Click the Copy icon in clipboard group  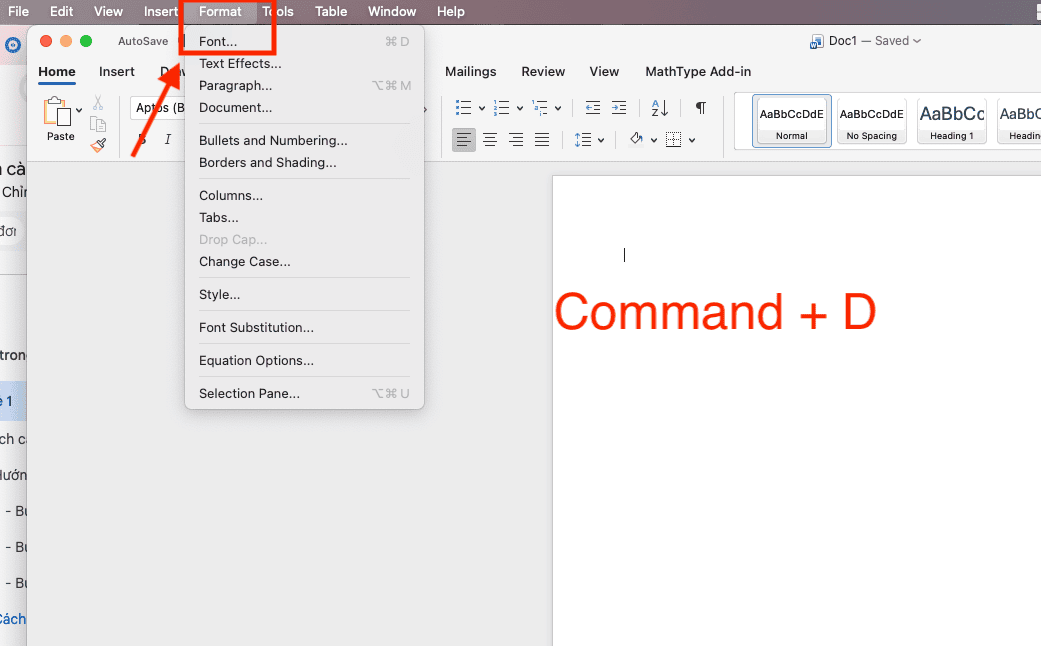pos(98,124)
